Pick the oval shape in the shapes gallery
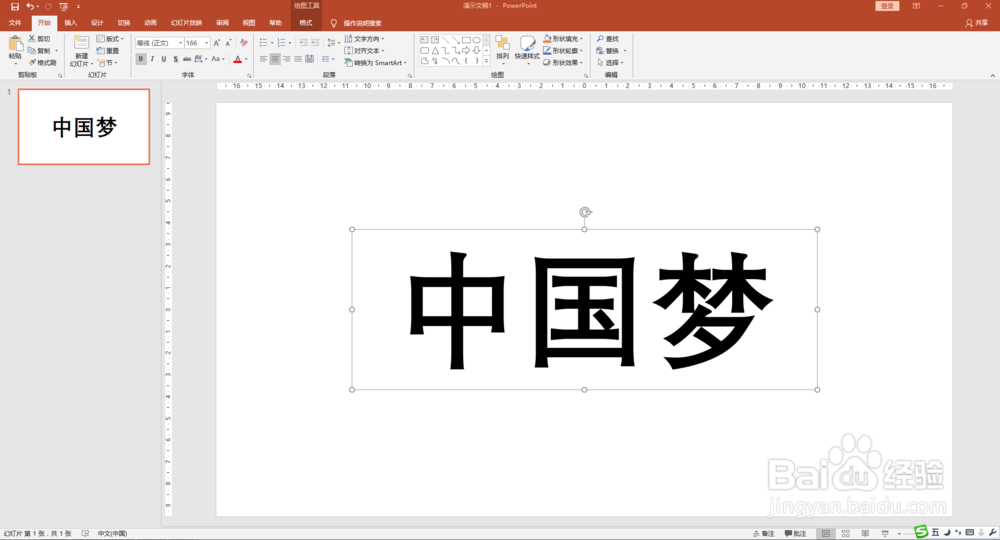Image resolution: width=1000 pixels, height=540 pixels. (x=476, y=40)
